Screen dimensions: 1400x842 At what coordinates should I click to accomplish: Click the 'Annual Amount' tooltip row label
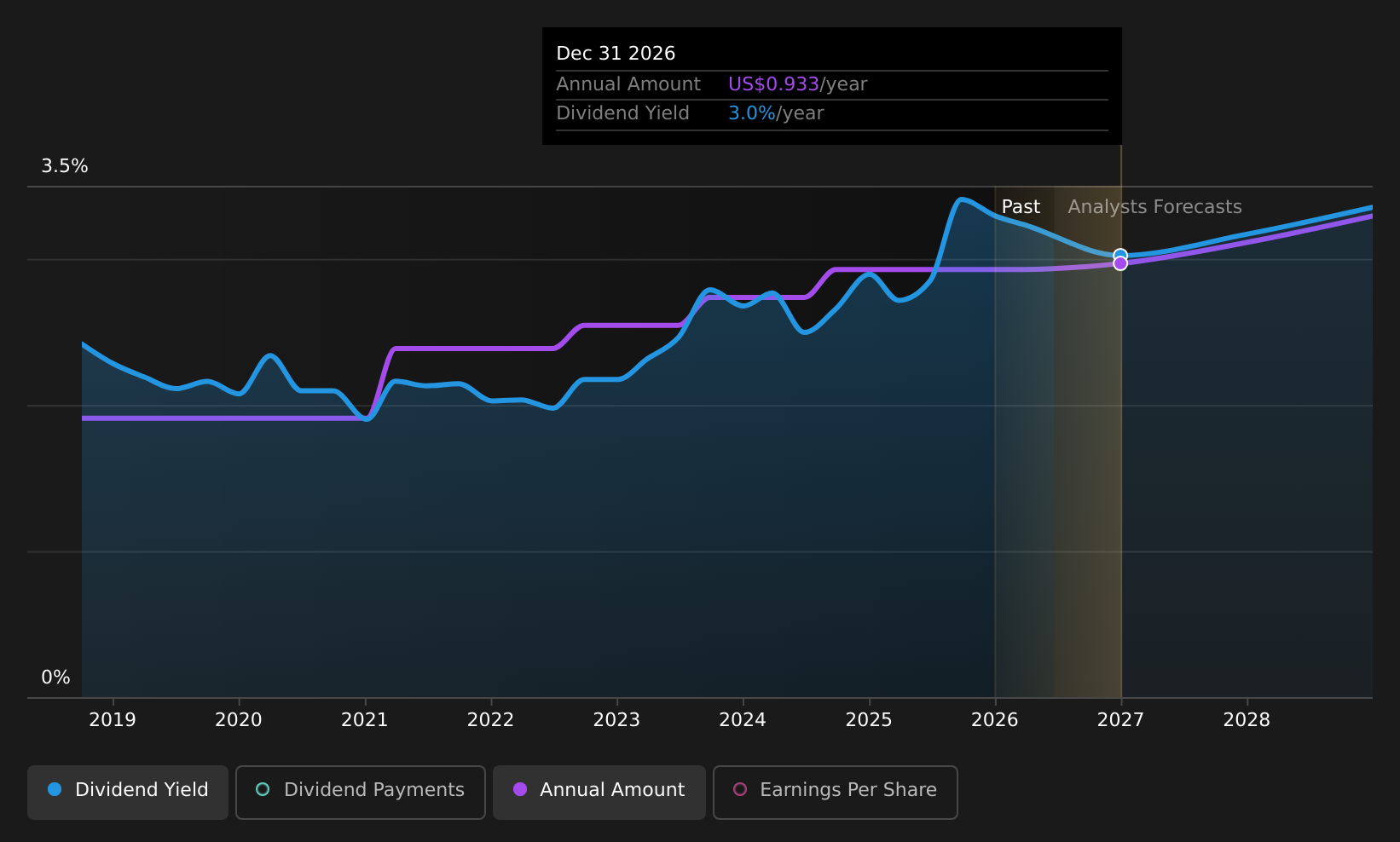click(x=628, y=84)
